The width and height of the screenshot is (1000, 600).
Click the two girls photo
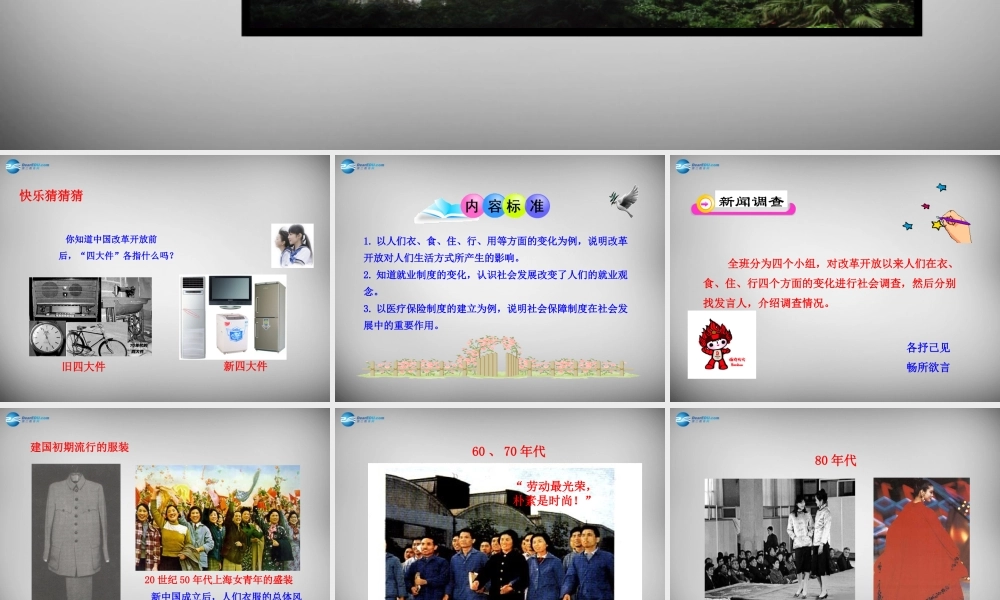tap(292, 245)
